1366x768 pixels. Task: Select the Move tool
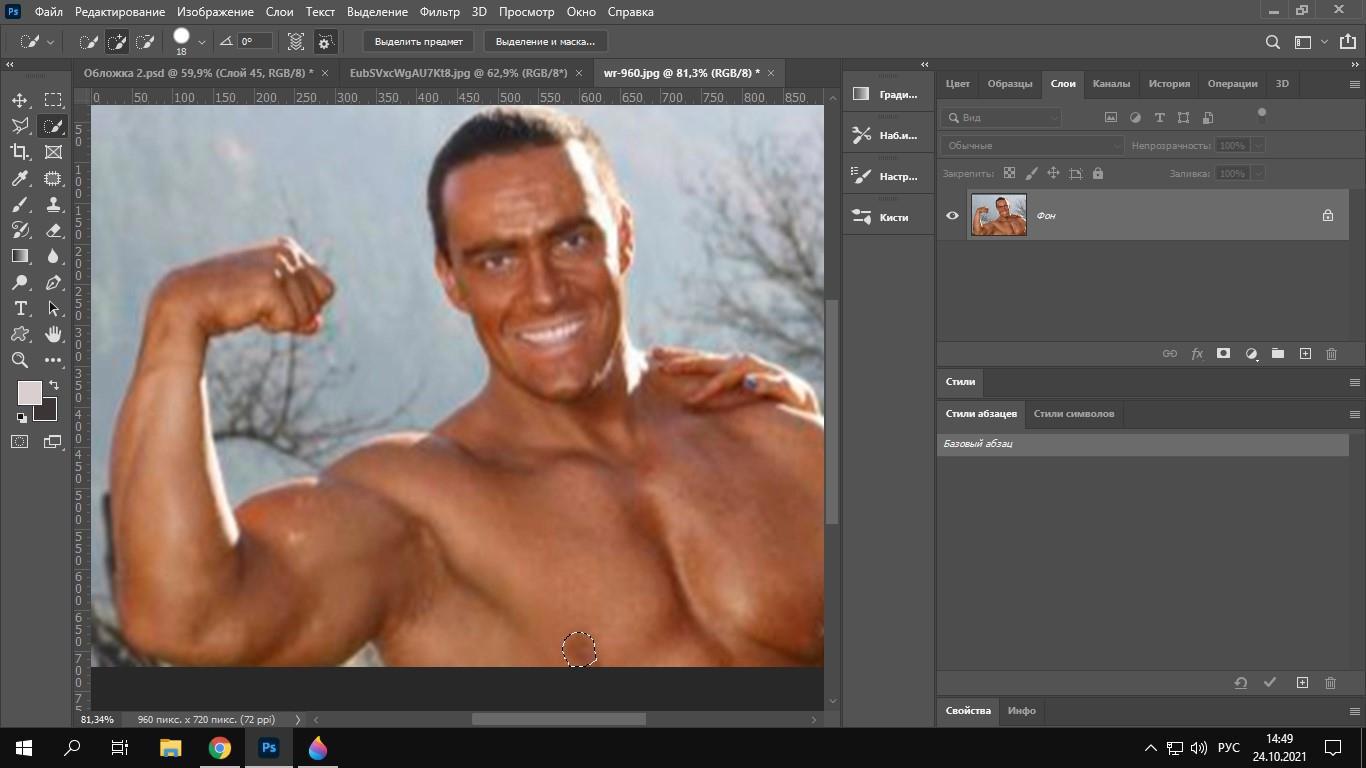coord(20,100)
